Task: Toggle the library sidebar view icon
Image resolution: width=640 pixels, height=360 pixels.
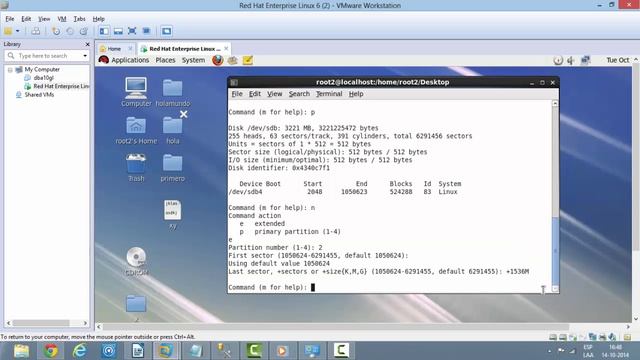Action: (x=104, y=31)
